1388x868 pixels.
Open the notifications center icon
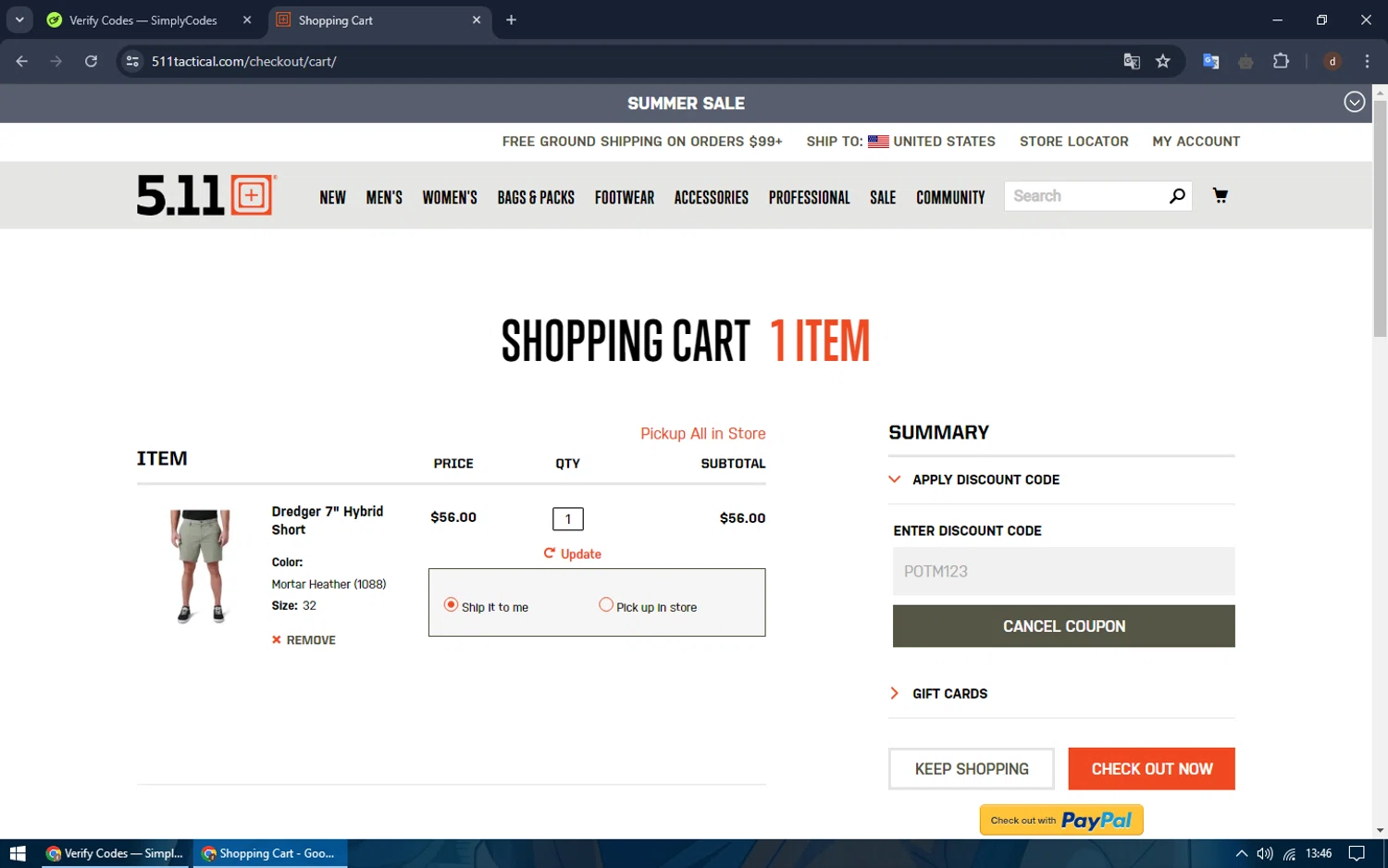coord(1357,853)
